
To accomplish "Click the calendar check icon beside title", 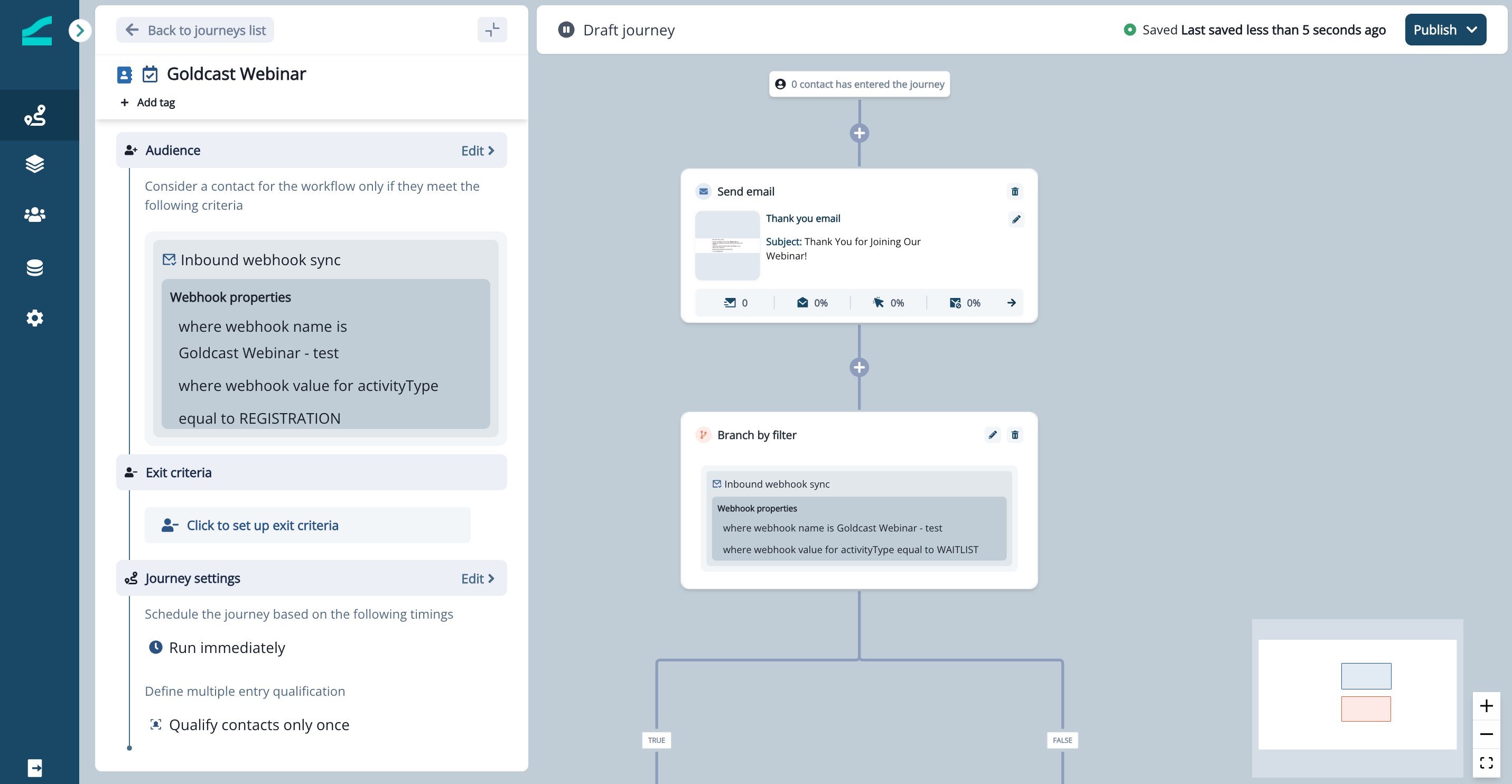I will (x=150, y=74).
